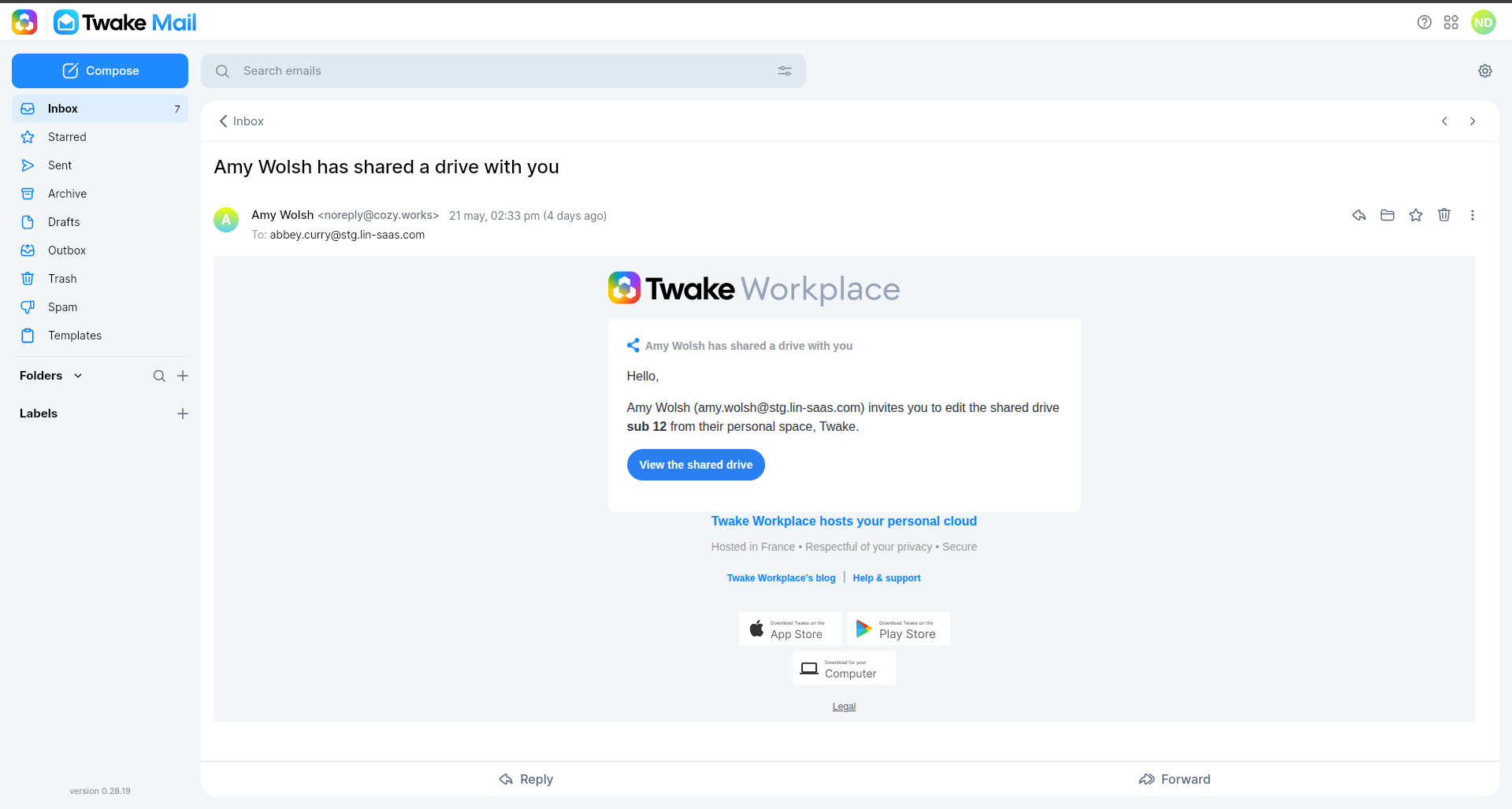Click the Forward button at bottom

tap(1174, 779)
